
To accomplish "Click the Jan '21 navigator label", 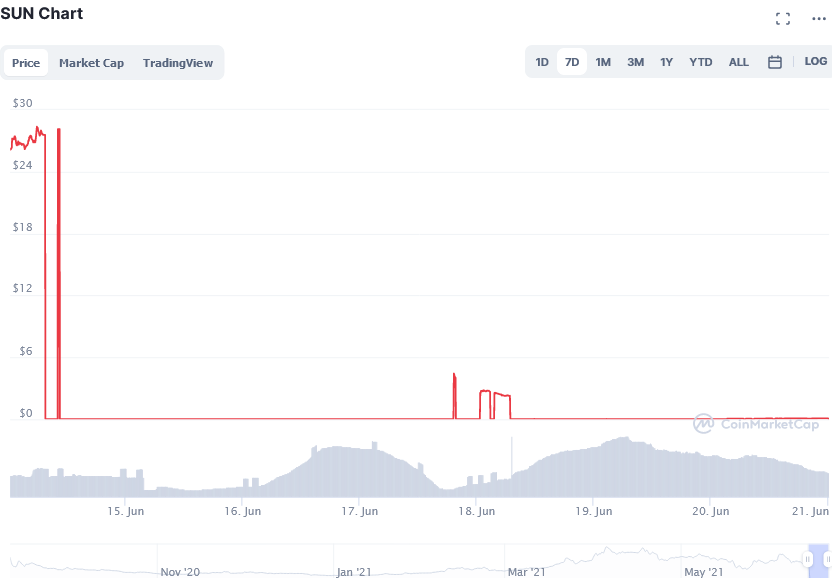I will (x=354, y=572).
